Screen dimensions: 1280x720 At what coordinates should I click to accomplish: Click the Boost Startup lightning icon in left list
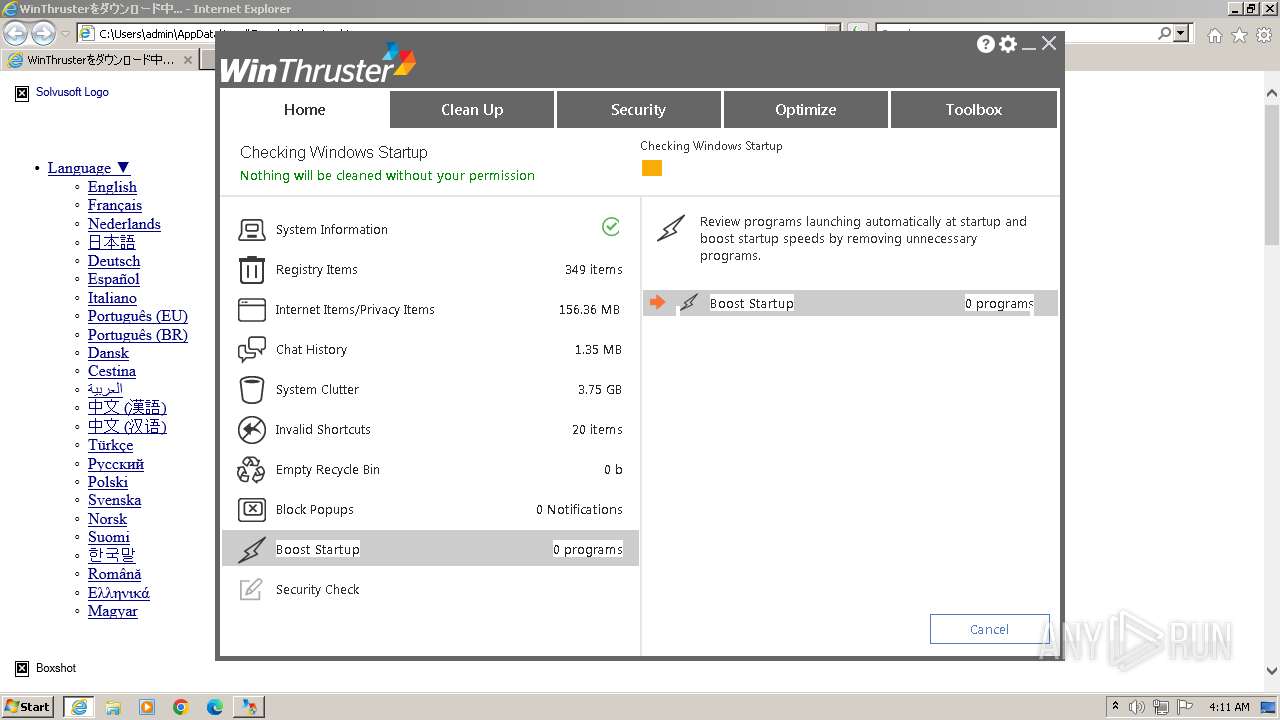(x=252, y=549)
